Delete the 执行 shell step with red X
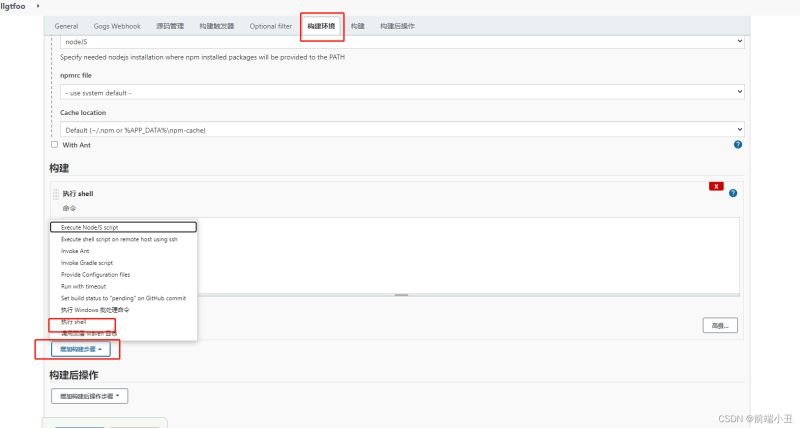The image size is (800, 428). 716,187
